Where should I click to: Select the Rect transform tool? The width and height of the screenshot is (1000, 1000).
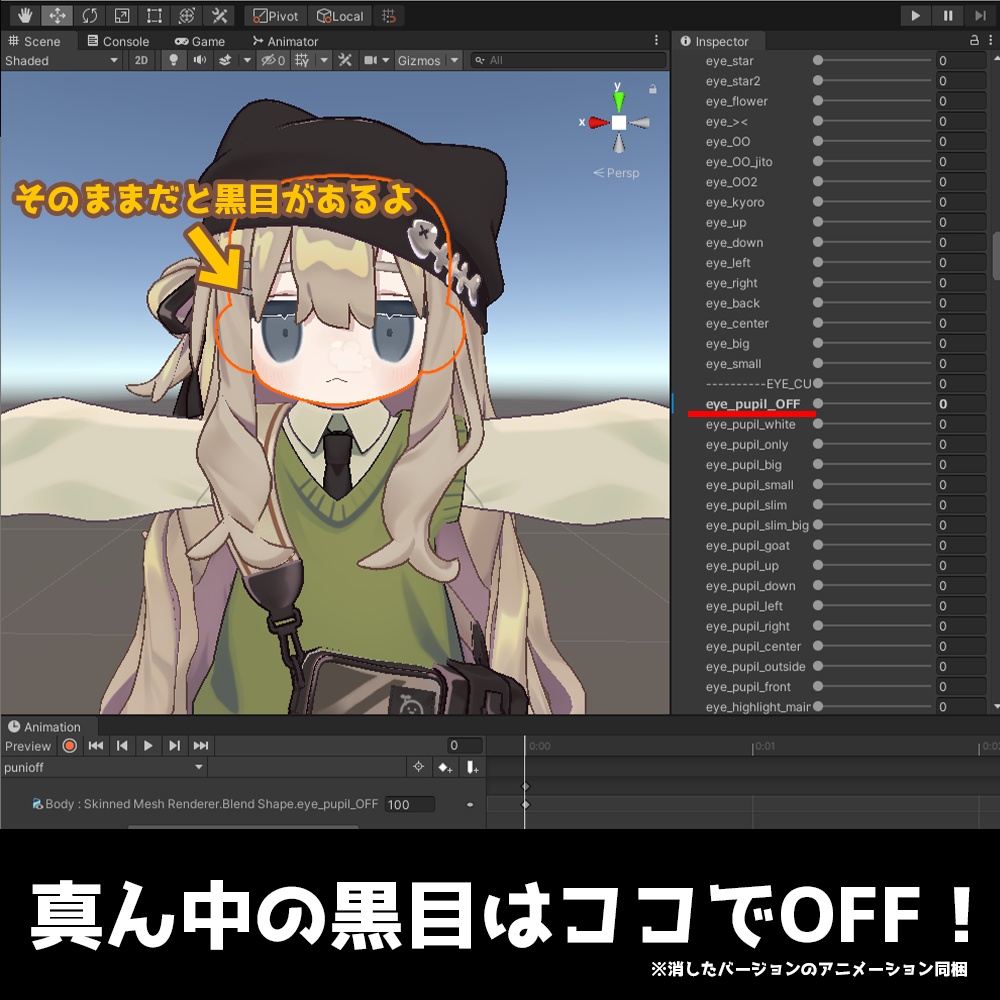pyautogui.click(x=153, y=16)
